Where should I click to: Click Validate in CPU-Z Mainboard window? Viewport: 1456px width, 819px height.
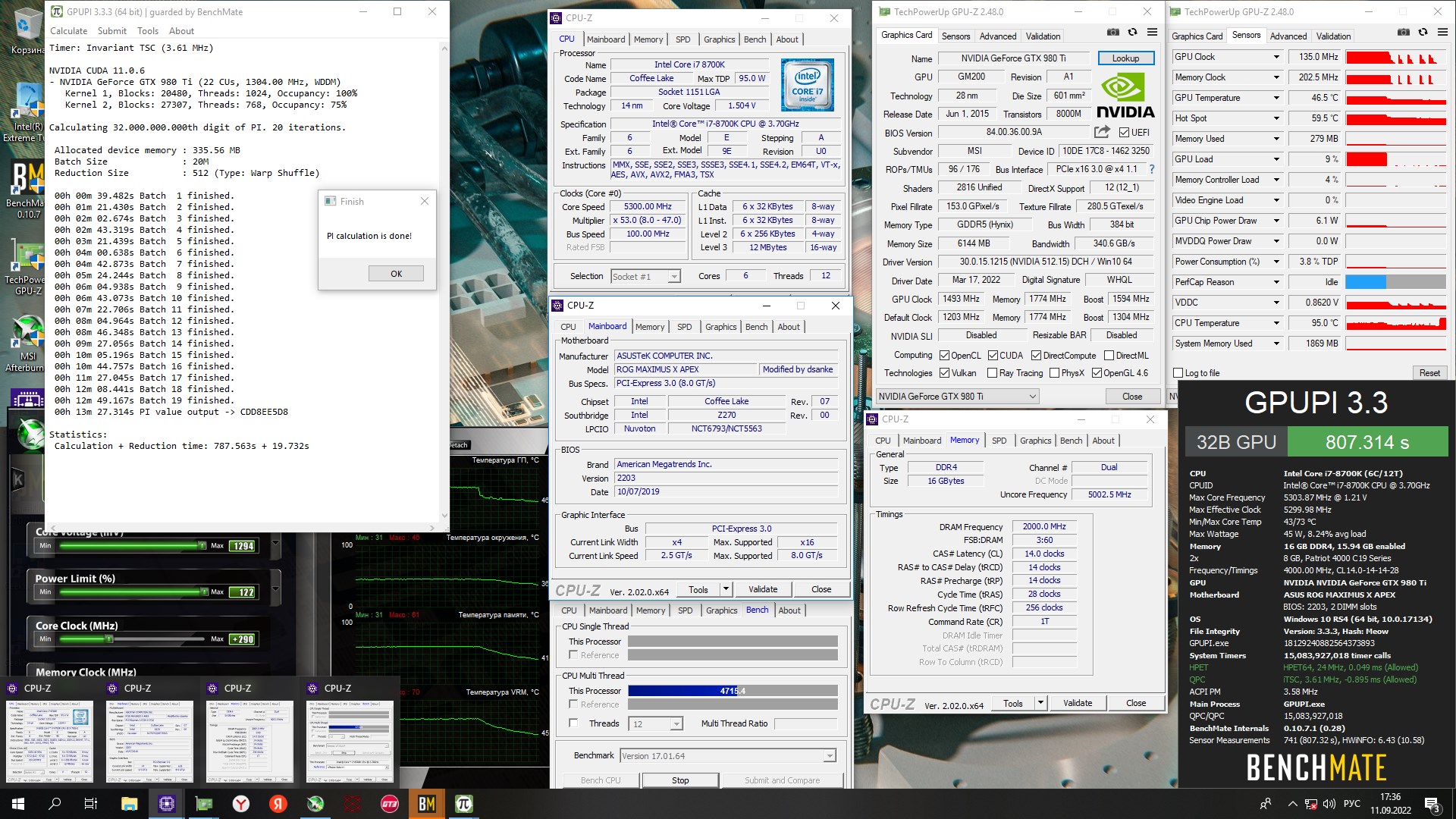(763, 589)
